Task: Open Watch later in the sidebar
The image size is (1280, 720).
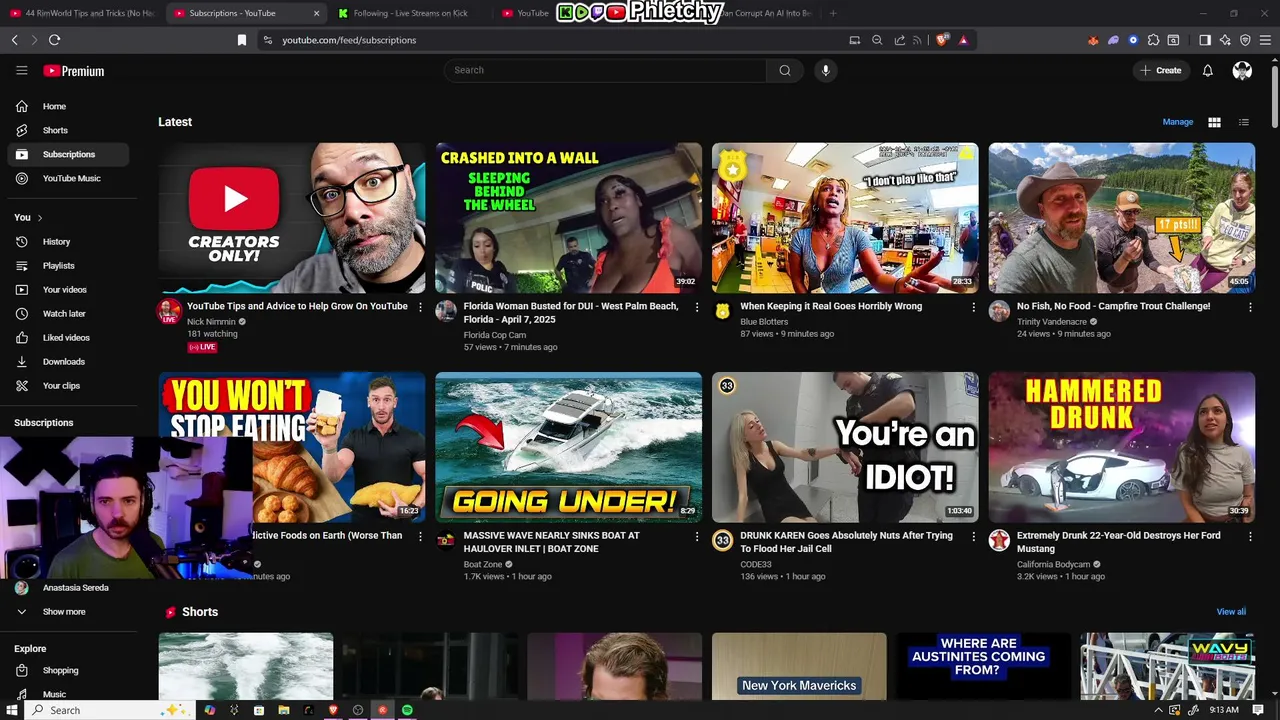Action: [68, 313]
